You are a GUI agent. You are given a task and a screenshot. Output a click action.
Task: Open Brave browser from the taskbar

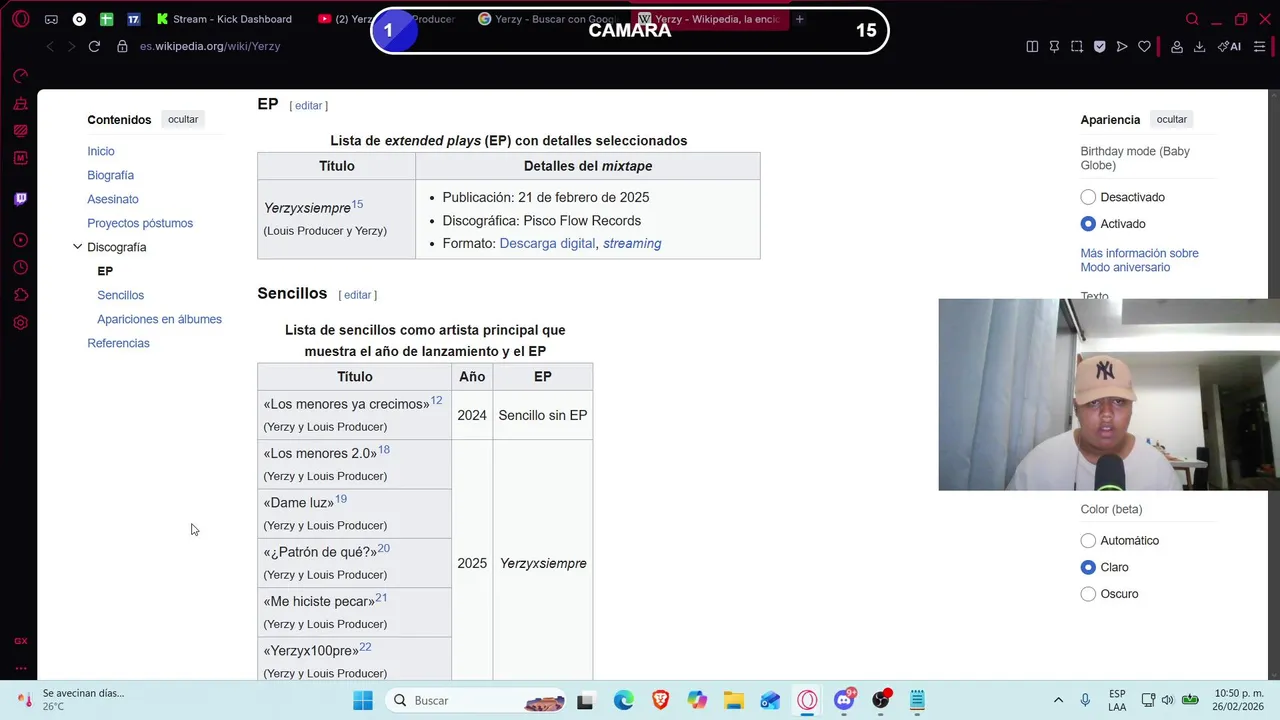[660, 700]
